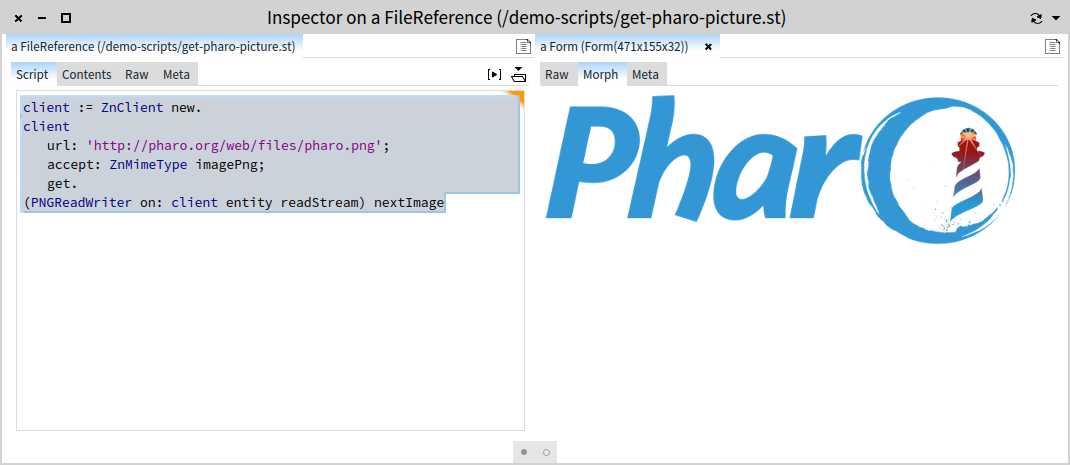Click the 'accept: ZnMimeType imagePng;' line

156,165
